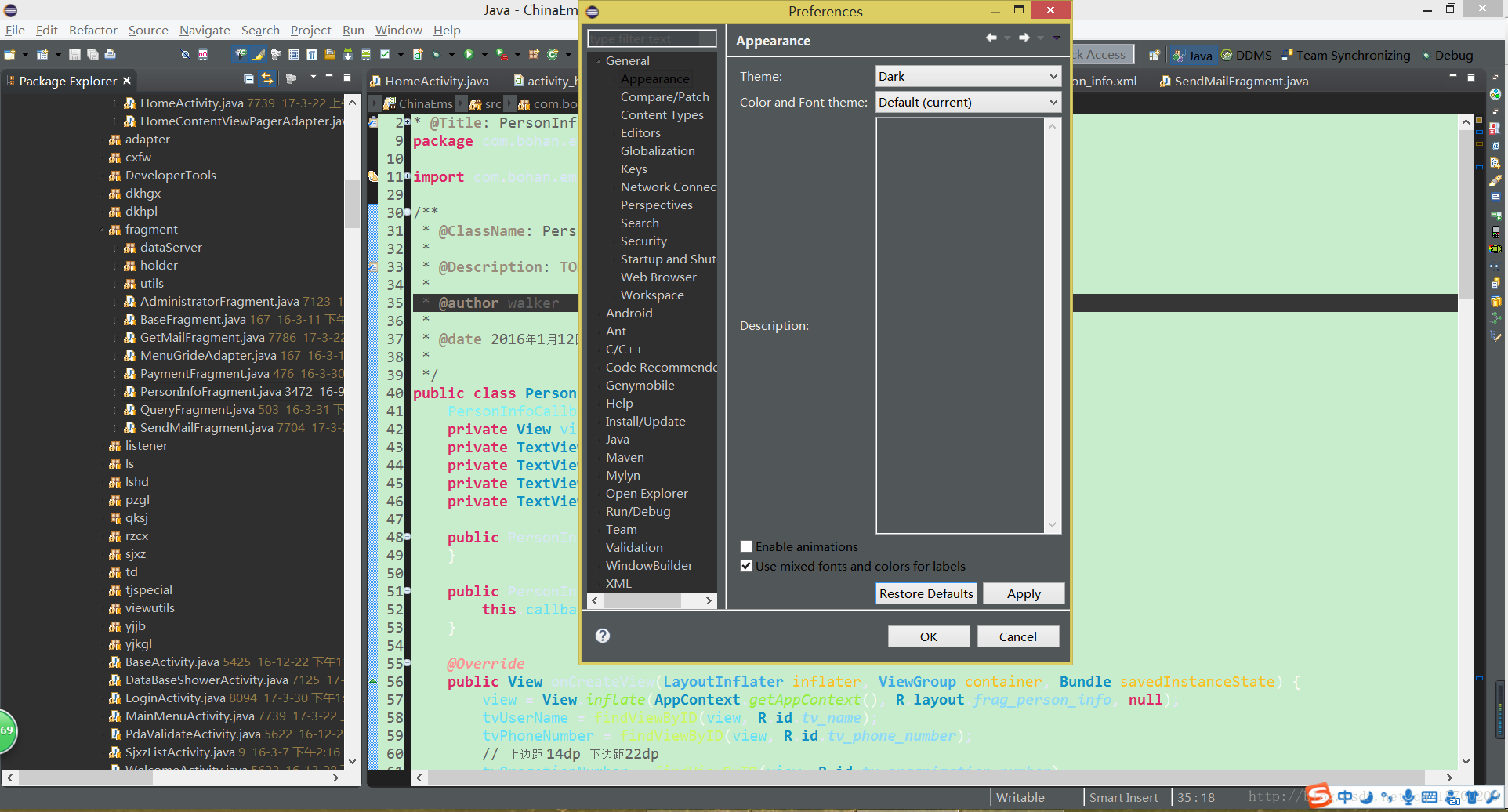Screen dimensions: 1508x812
Task: Click the paintbrush icon in right trim
Action: 1495,180
